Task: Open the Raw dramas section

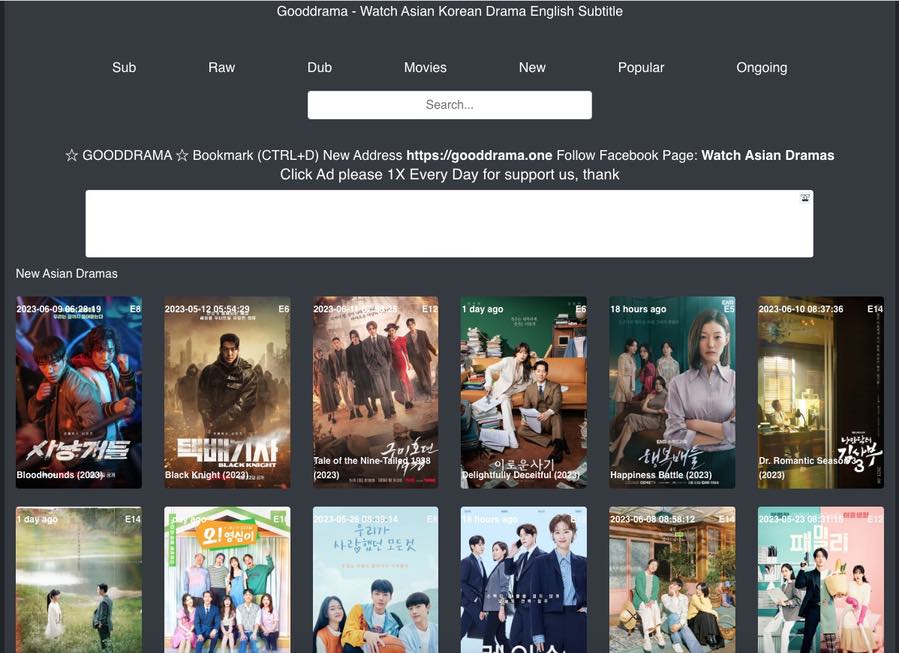Action: click(221, 67)
